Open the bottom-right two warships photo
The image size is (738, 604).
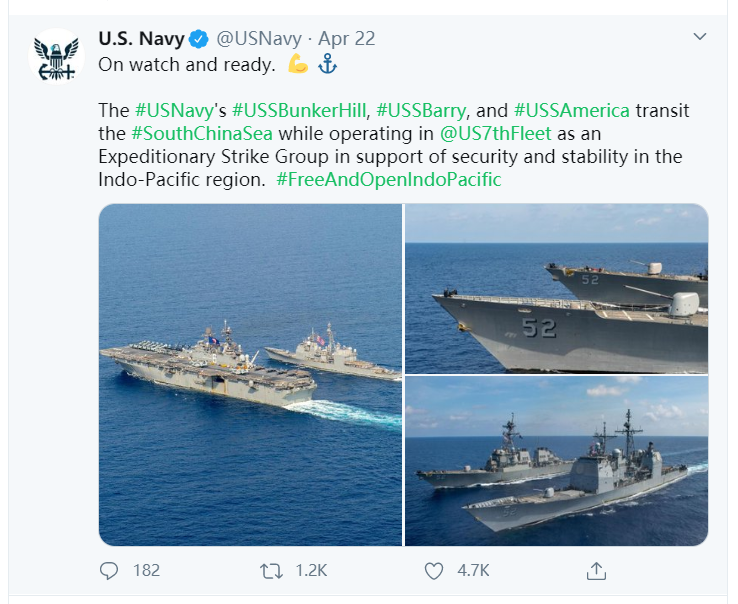tap(556, 461)
